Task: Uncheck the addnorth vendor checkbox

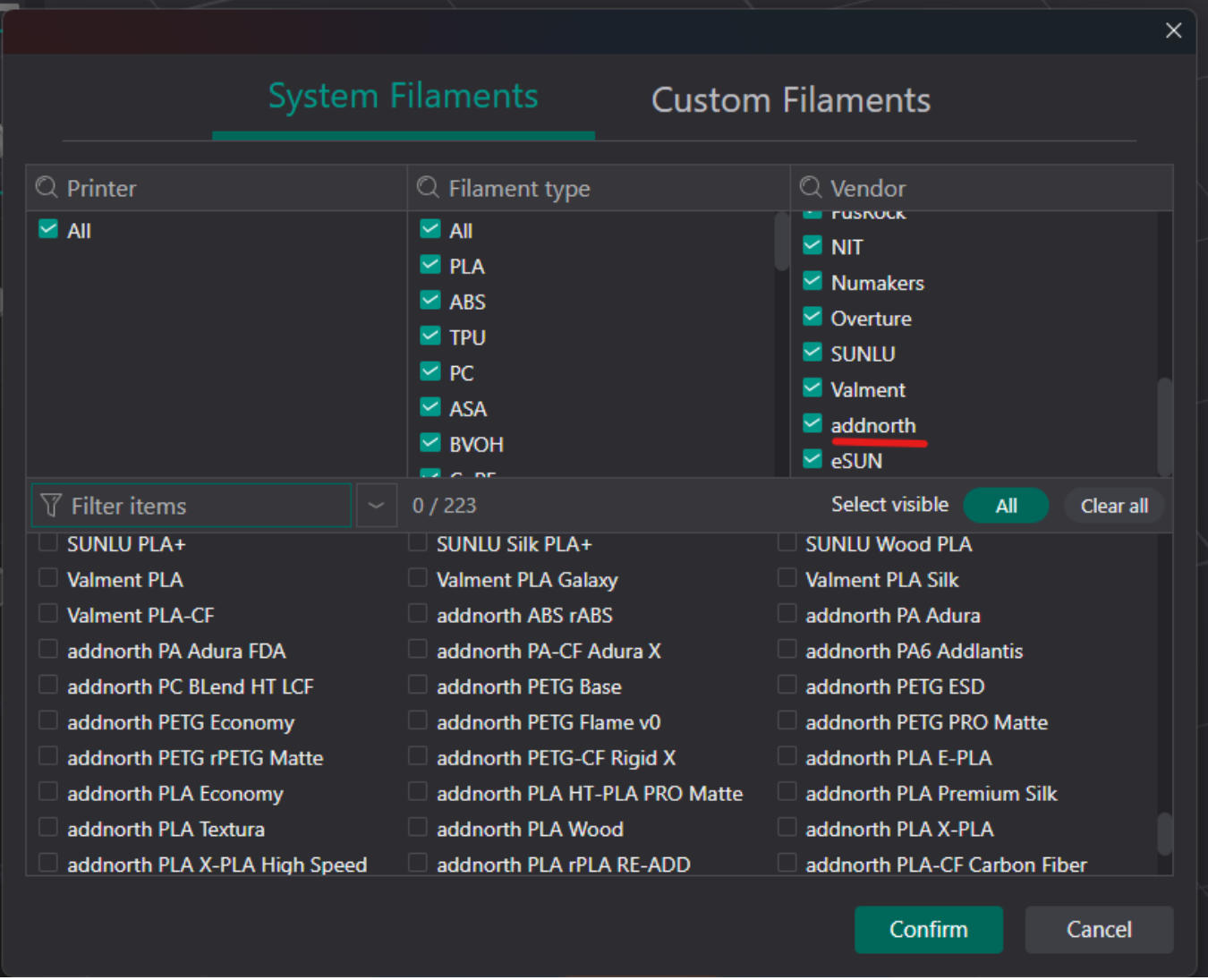Action: coord(812,423)
